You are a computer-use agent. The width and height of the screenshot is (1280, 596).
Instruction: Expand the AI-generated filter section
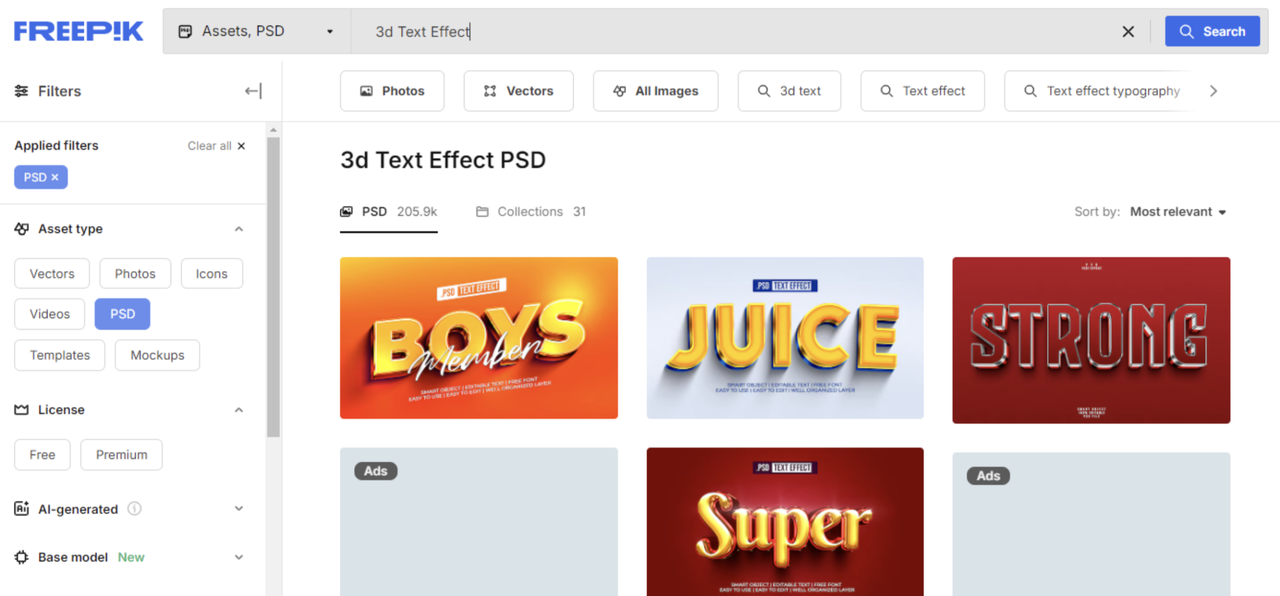point(239,509)
